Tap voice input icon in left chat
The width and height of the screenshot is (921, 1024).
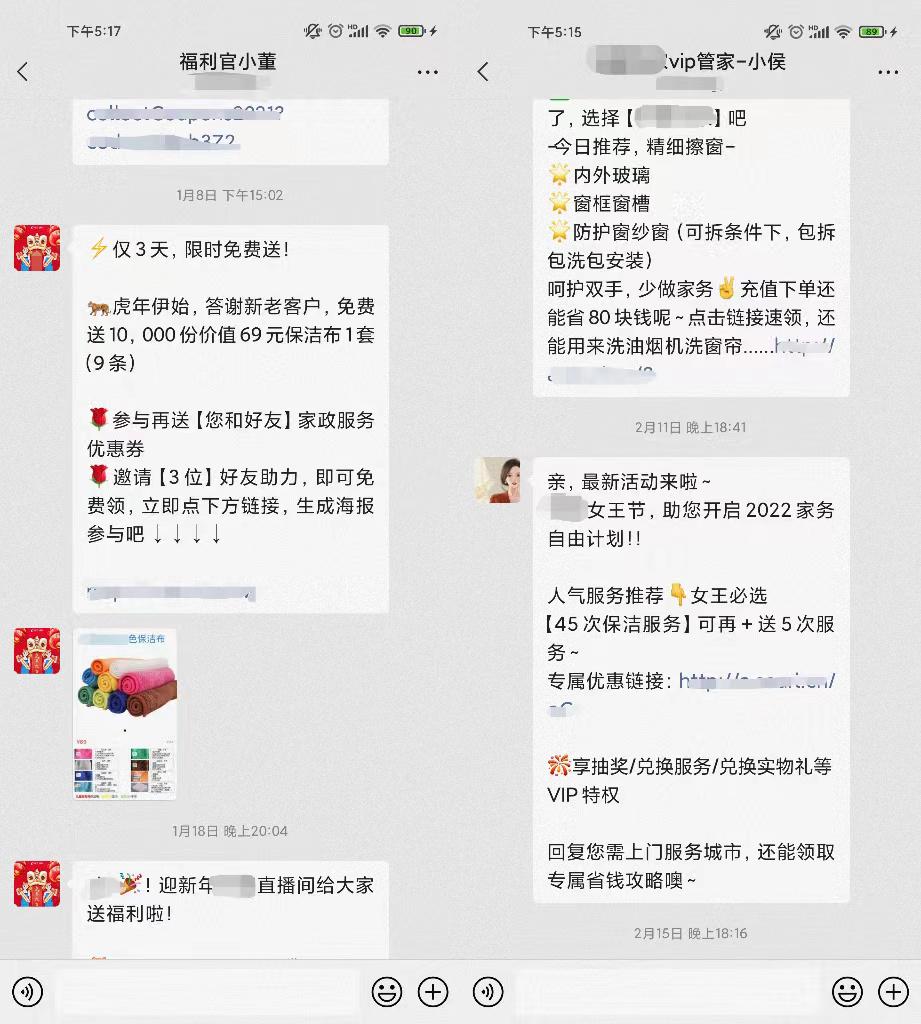28,992
